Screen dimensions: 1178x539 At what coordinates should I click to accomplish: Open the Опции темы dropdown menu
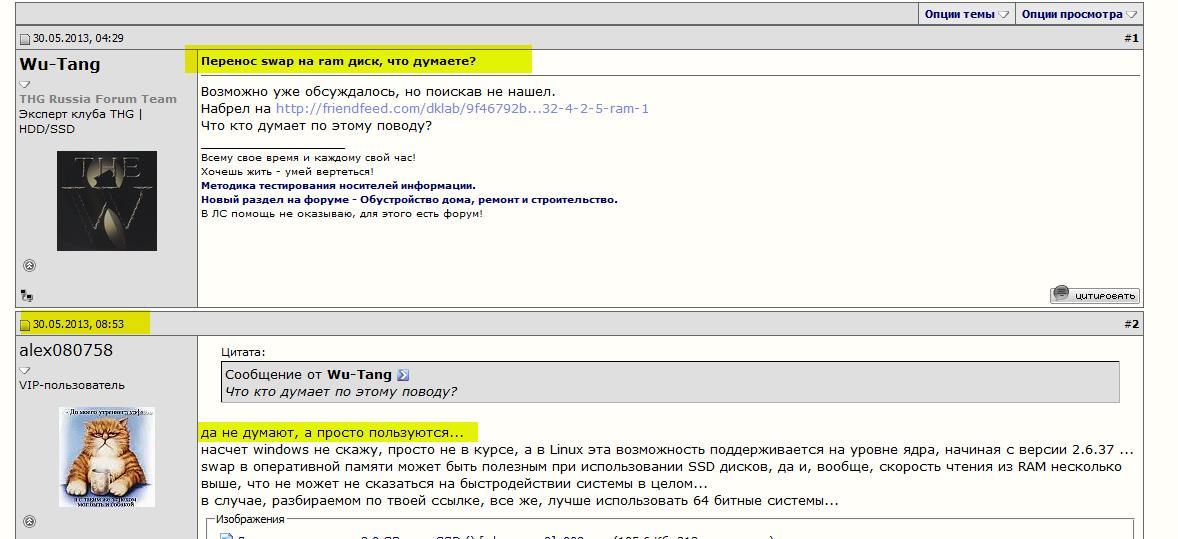[966, 14]
